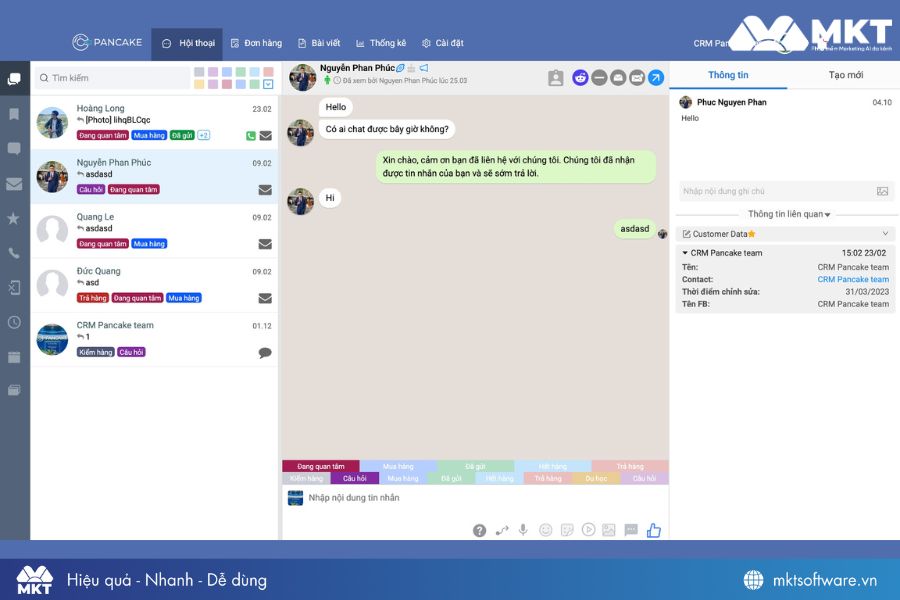Image resolution: width=900 pixels, height=600 pixels.
Task: Click the megaphone icon beside Nguyễn Phan Phúc
Action: click(x=424, y=68)
